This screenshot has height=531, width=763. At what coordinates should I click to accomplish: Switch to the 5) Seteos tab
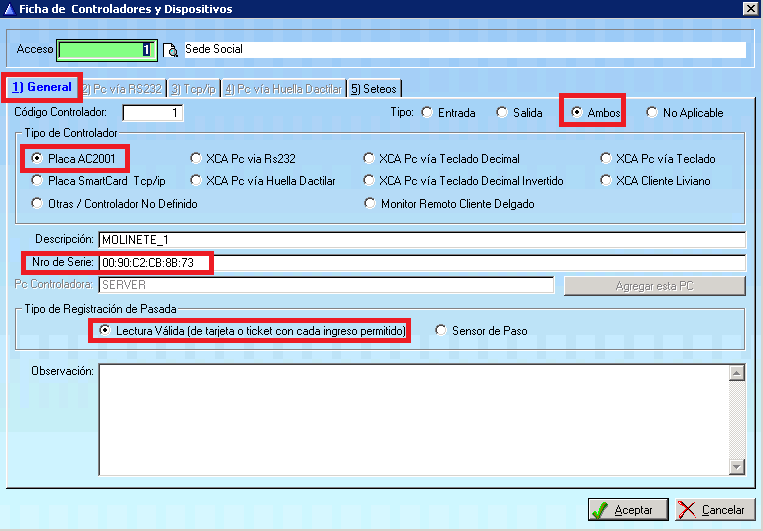(372, 89)
